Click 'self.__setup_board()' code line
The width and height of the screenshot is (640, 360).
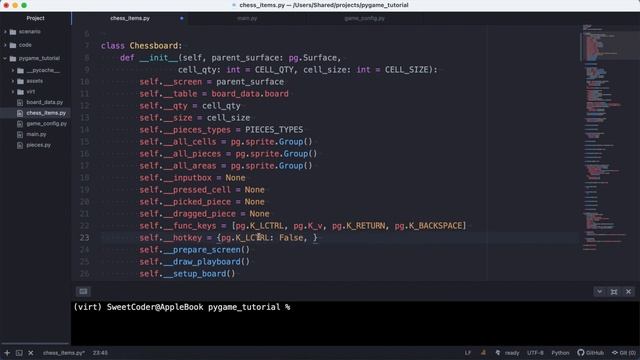(187, 274)
